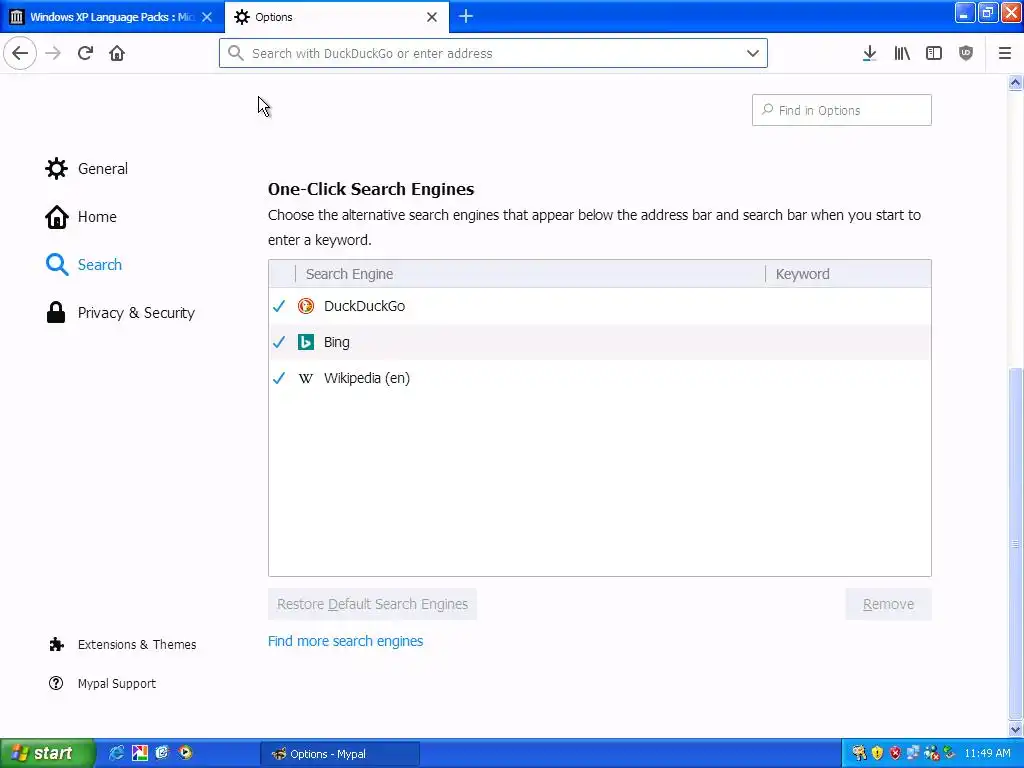Screen dimensions: 1024x768
Task: Focus the Find in Options box
Action: tap(841, 110)
